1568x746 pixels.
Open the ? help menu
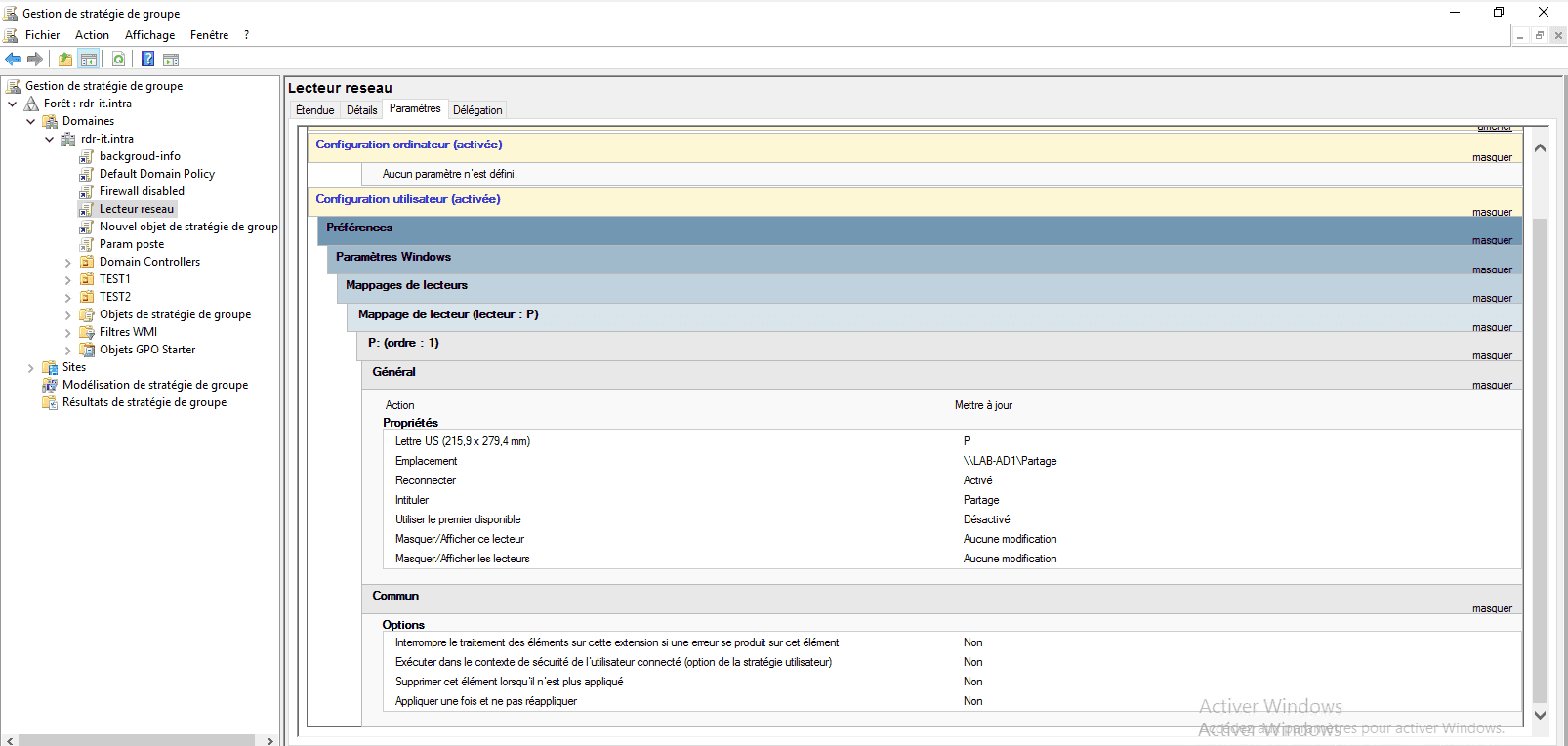[246, 35]
